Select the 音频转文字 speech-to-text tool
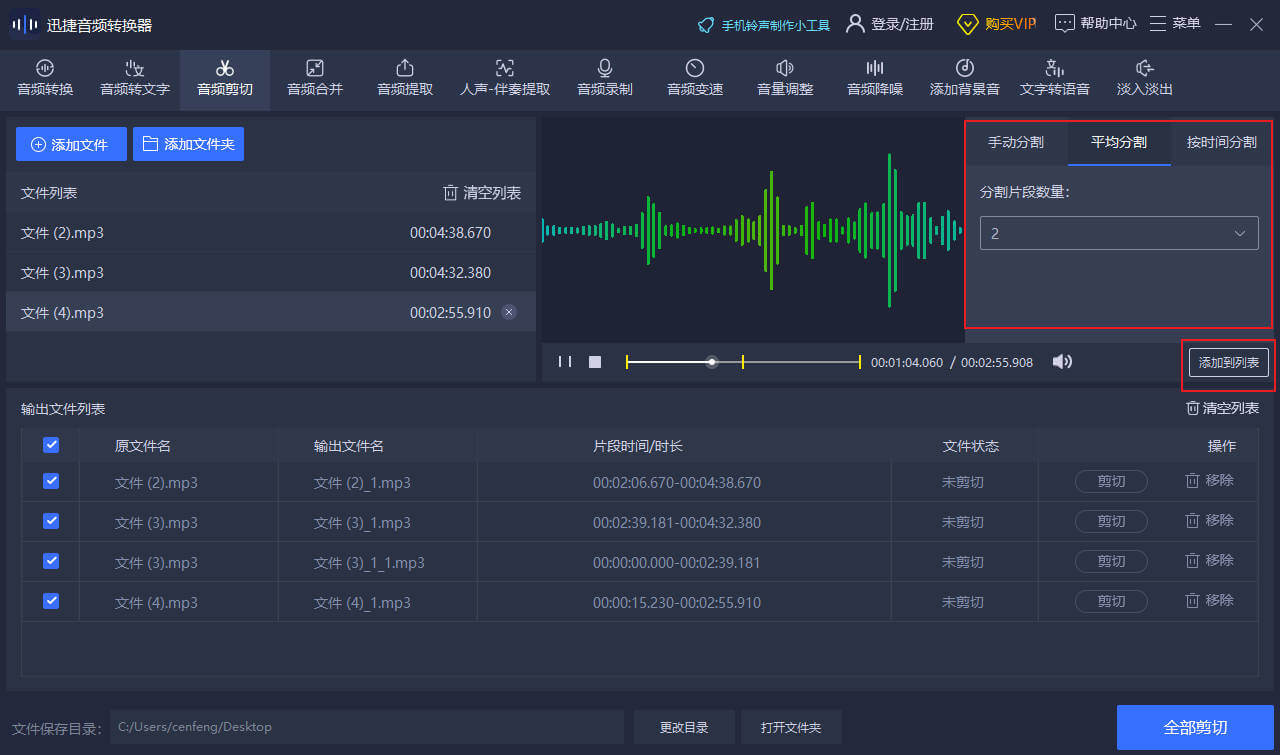This screenshot has width=1280, height=755. pos(134,79)
